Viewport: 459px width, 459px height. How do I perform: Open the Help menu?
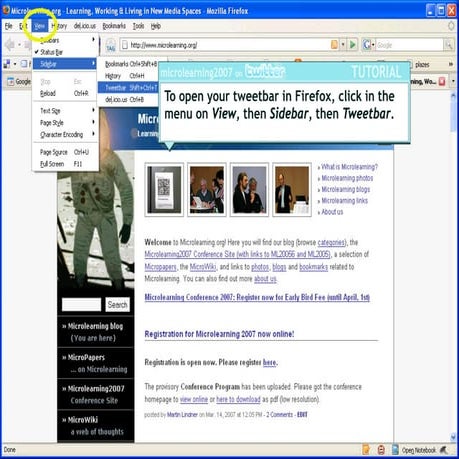(x=156, y=26)
